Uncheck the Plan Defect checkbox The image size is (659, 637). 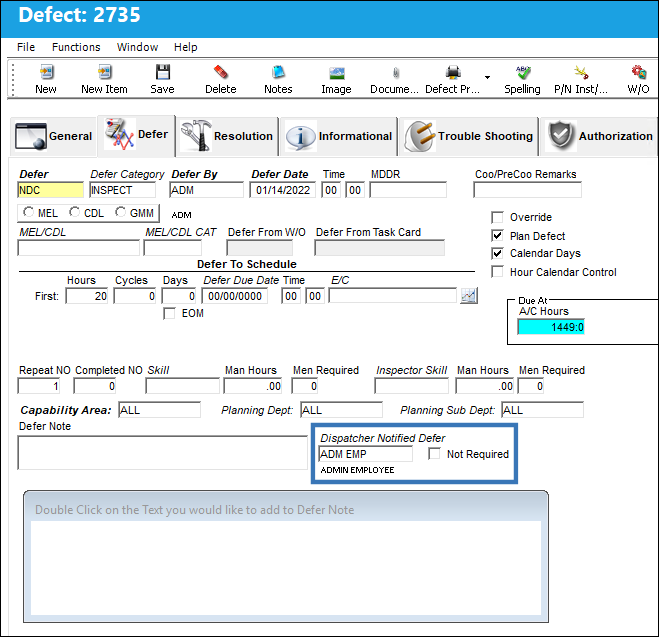coord(497,236)
